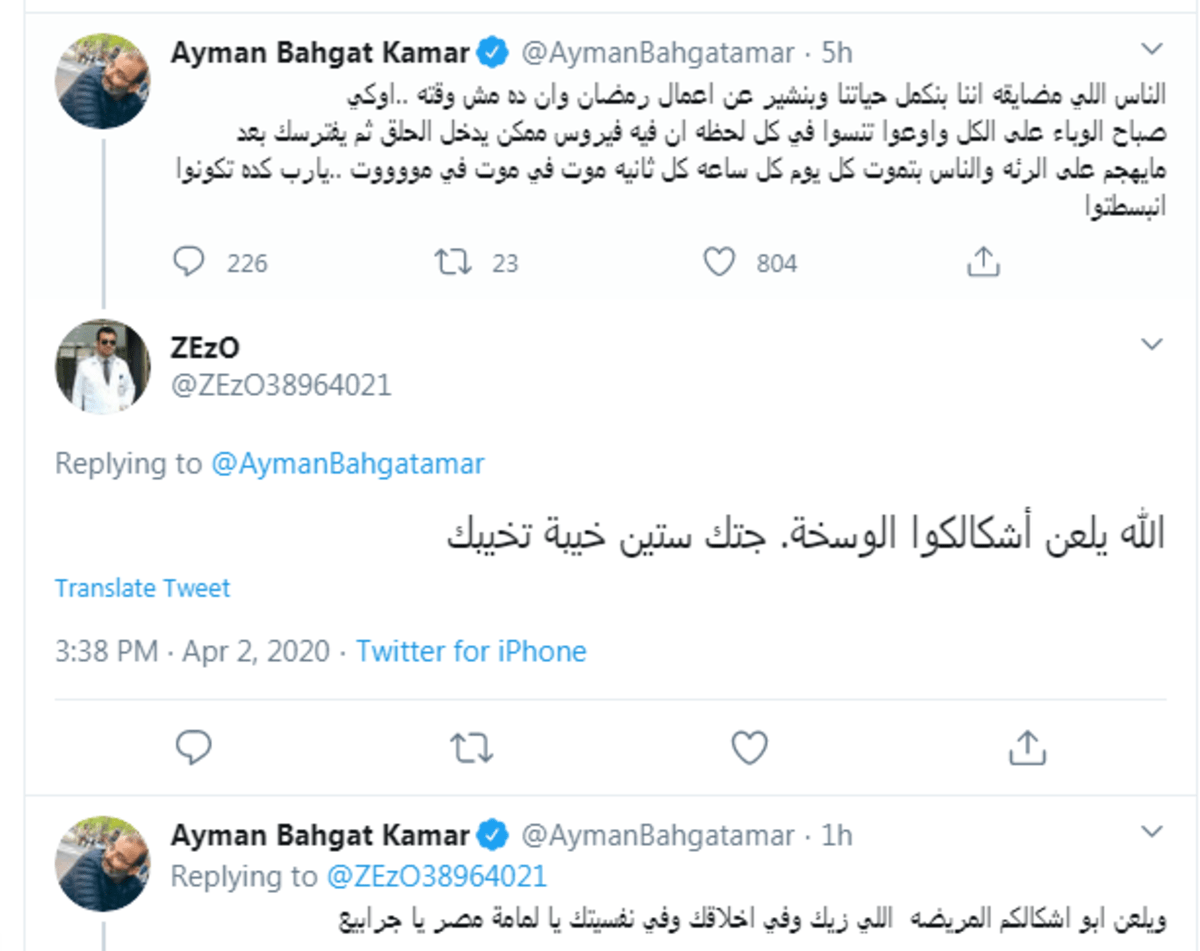
Task: Open the 3:38 PM Apr 2, 2020 timestamp
Action: point(192,652)
